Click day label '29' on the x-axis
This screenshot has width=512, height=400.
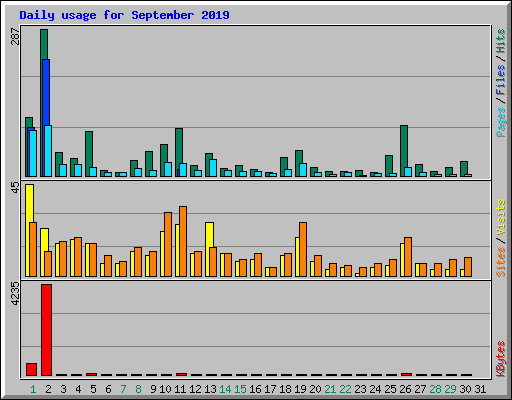450,389
